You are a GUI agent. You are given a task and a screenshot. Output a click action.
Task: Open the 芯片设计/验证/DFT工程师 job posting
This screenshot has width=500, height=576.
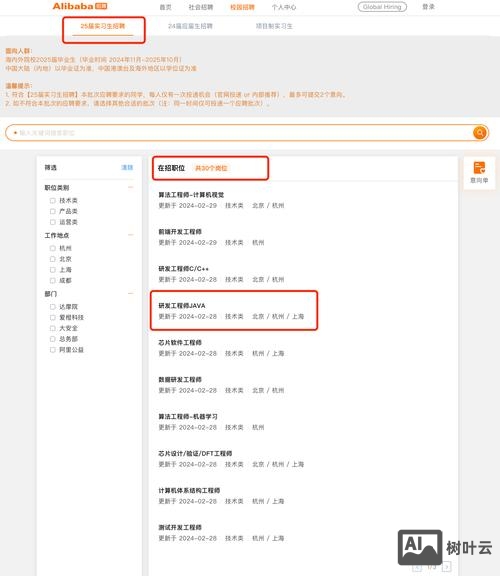(x=195, y=453)
